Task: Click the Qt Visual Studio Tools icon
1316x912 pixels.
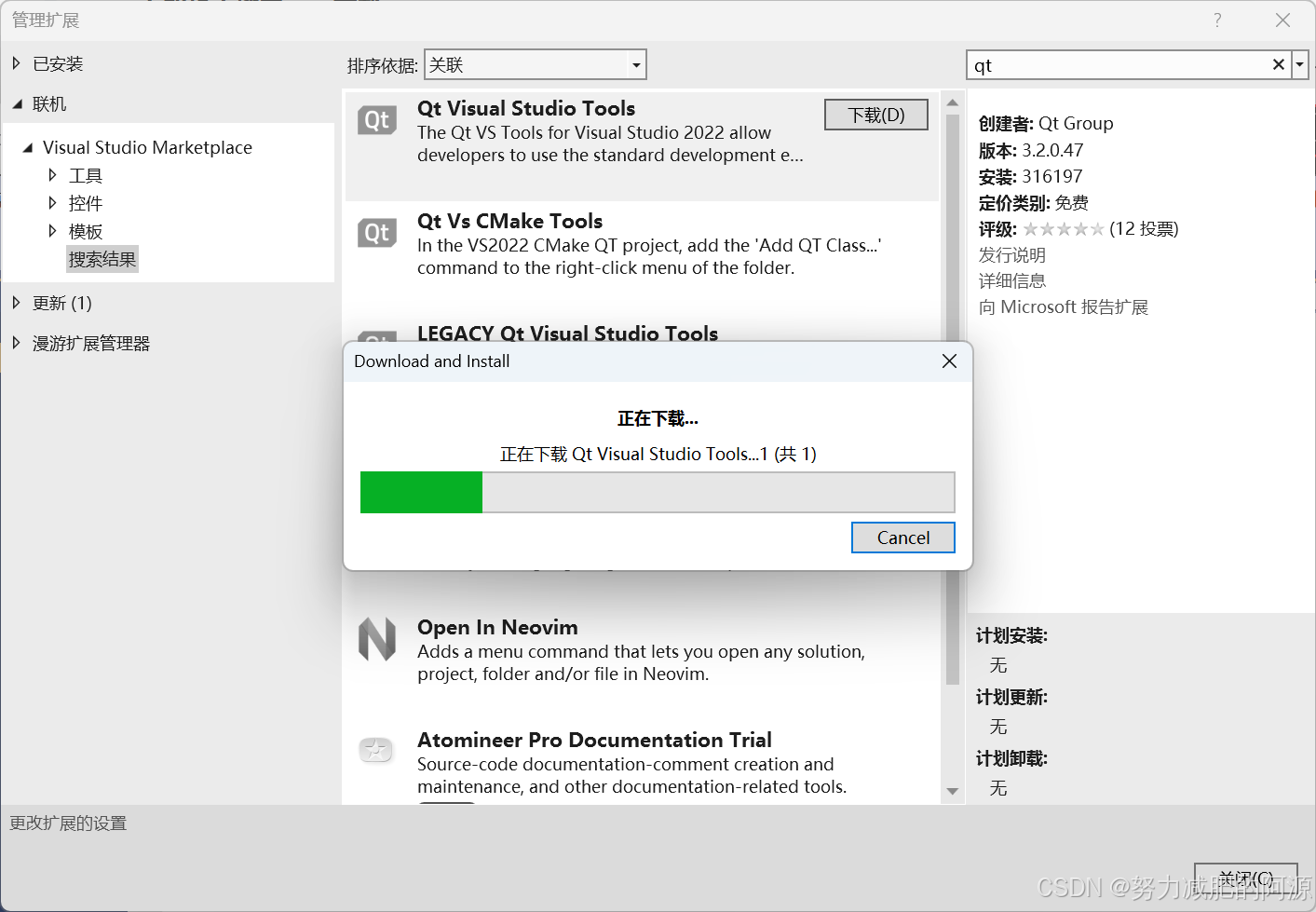Action: [377, 120]
